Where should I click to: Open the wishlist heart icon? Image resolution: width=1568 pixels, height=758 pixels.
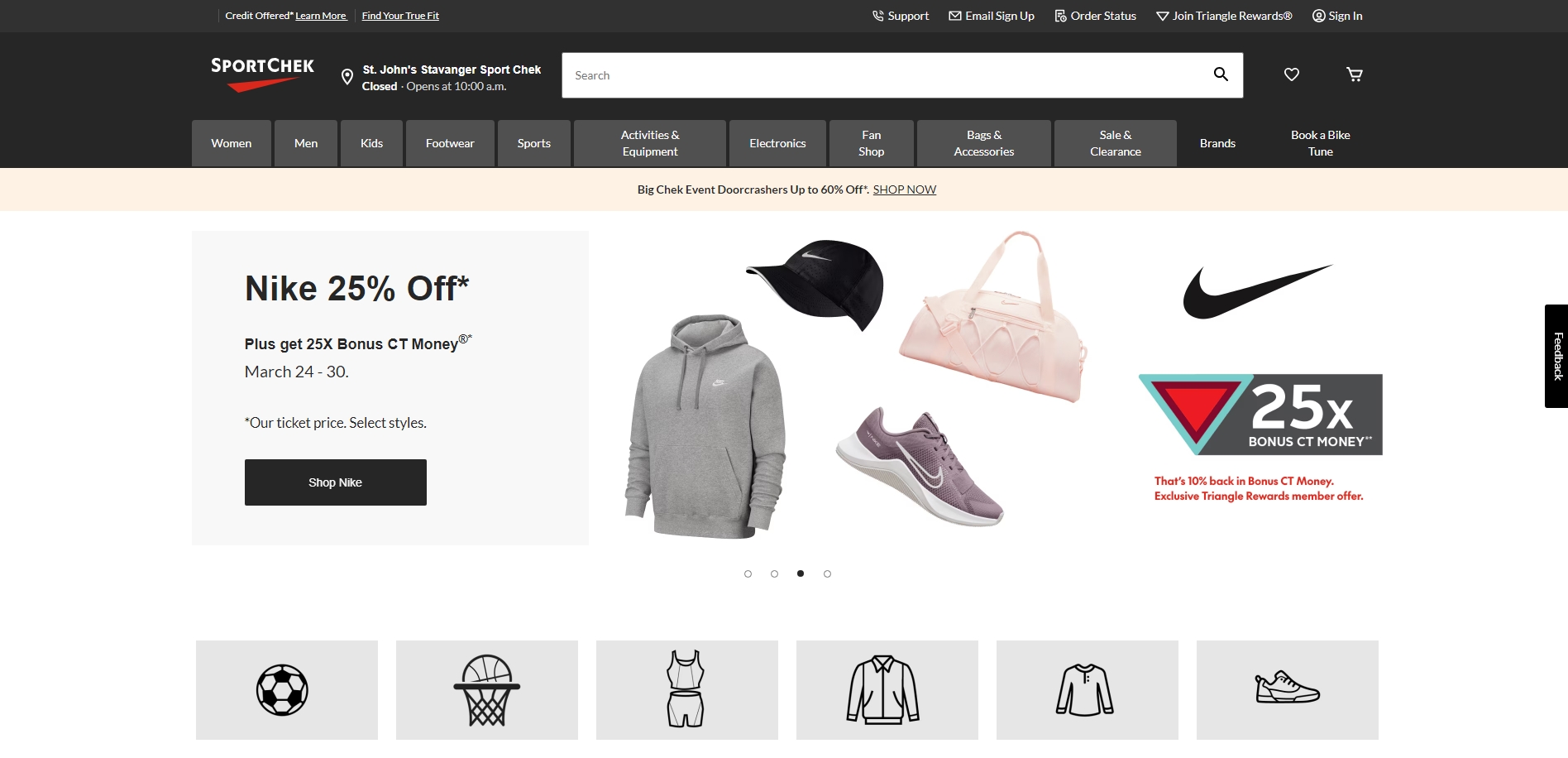coord(1292,74)
